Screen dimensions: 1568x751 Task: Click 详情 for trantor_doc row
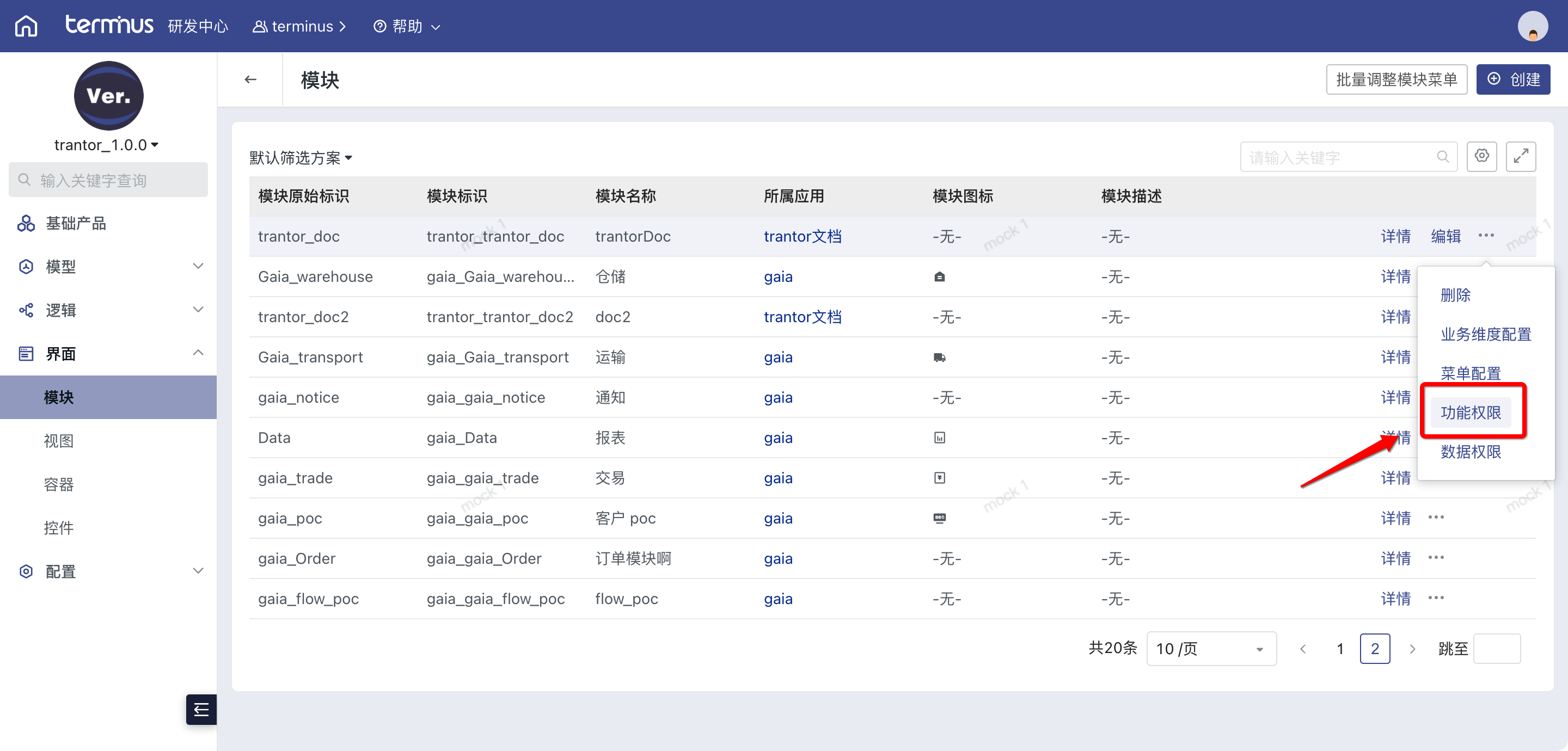[x=1396, y=236]
